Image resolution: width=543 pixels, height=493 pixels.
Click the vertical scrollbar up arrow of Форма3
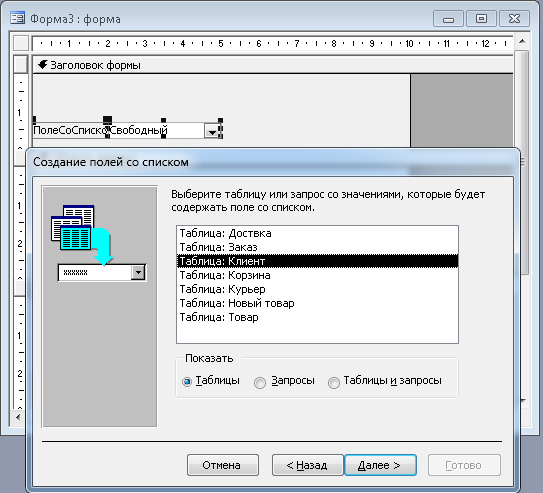pyautogui.click(x=522, y=42)
